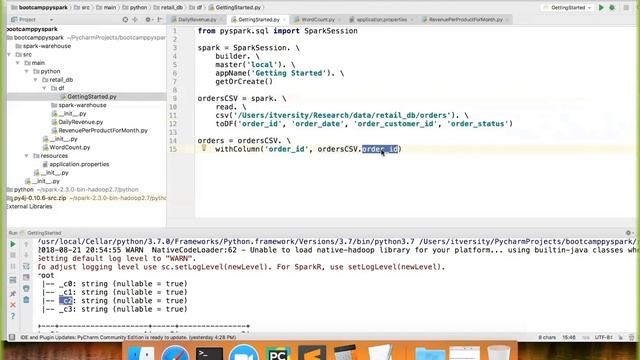This screenshot has height=360, width=640.
Task: Click line number 11 in the editor gutter
Action: pos(173,116)
